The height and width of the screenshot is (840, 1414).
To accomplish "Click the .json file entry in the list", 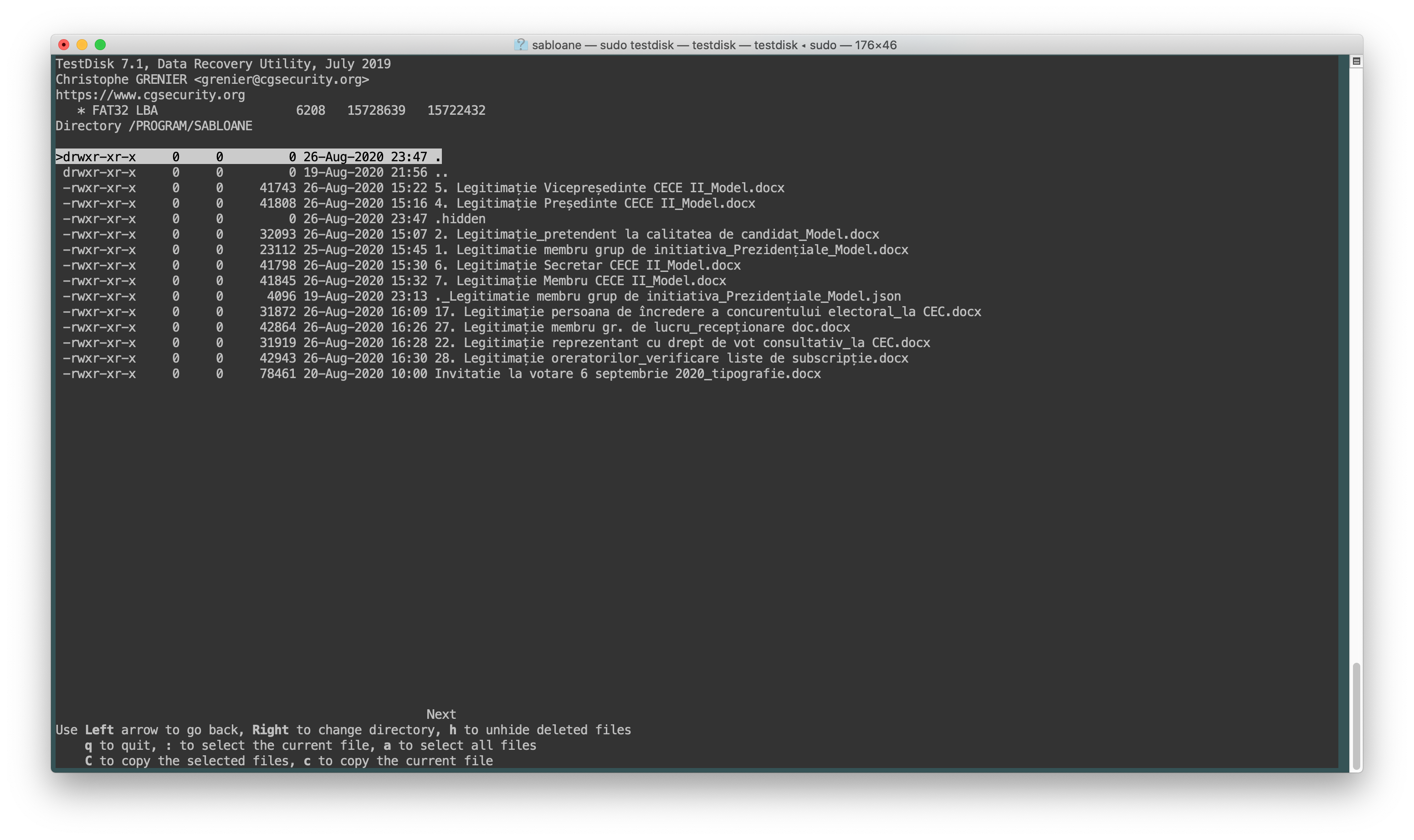I will click(667, 296).
